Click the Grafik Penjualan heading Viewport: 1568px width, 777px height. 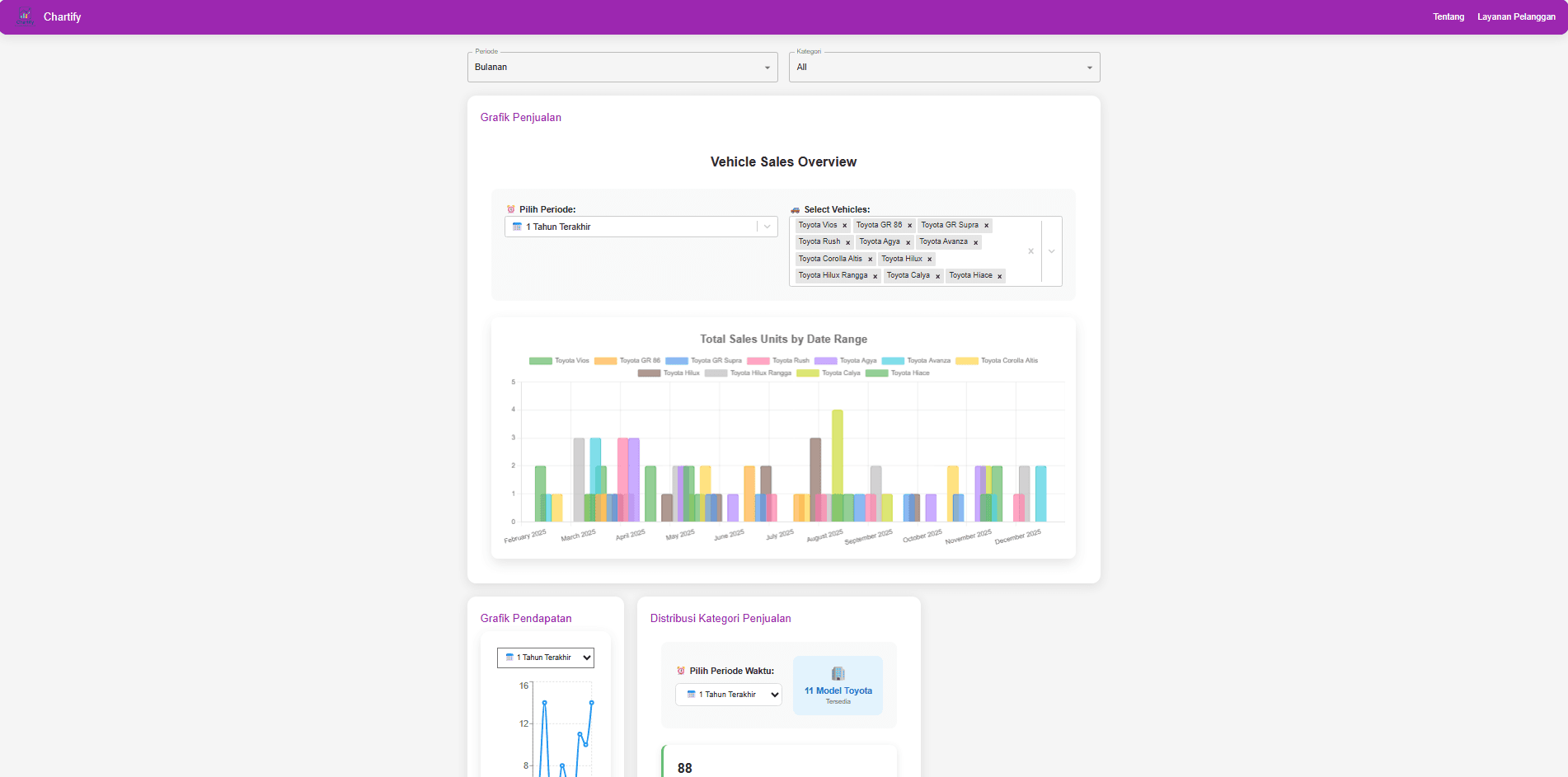click(521, 118)
